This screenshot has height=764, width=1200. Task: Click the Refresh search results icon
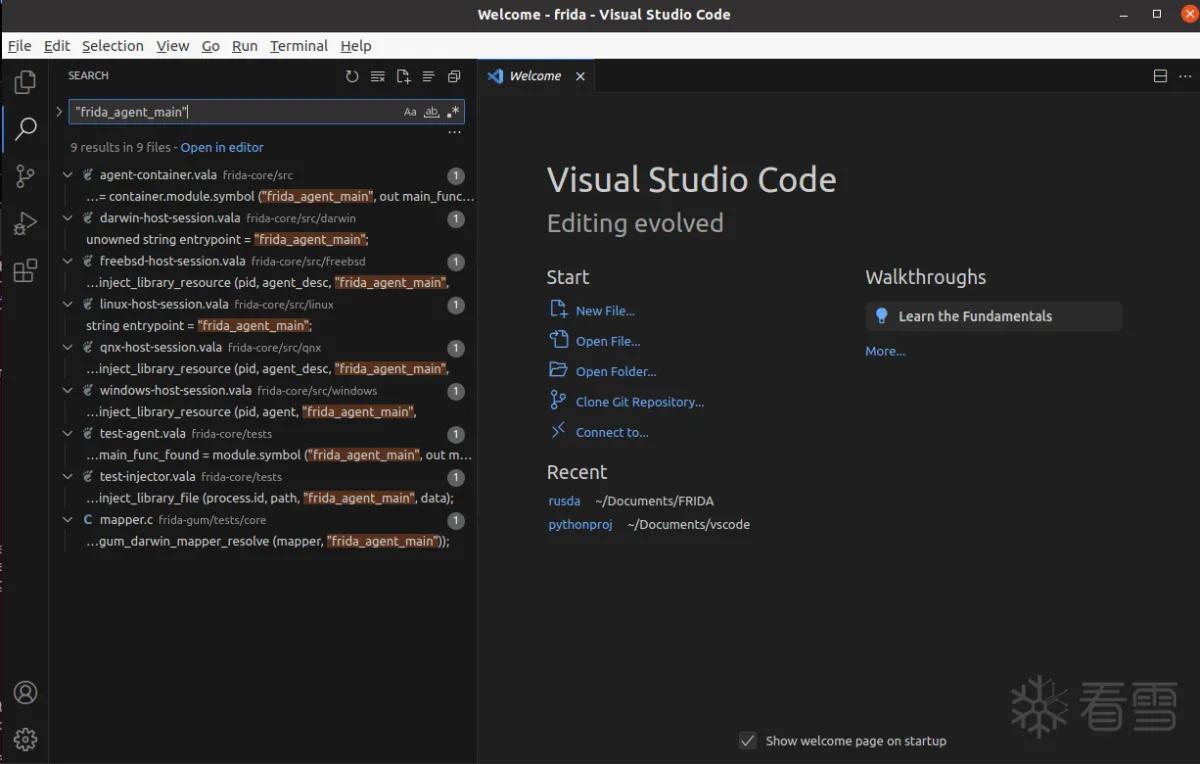pos(352,76)
